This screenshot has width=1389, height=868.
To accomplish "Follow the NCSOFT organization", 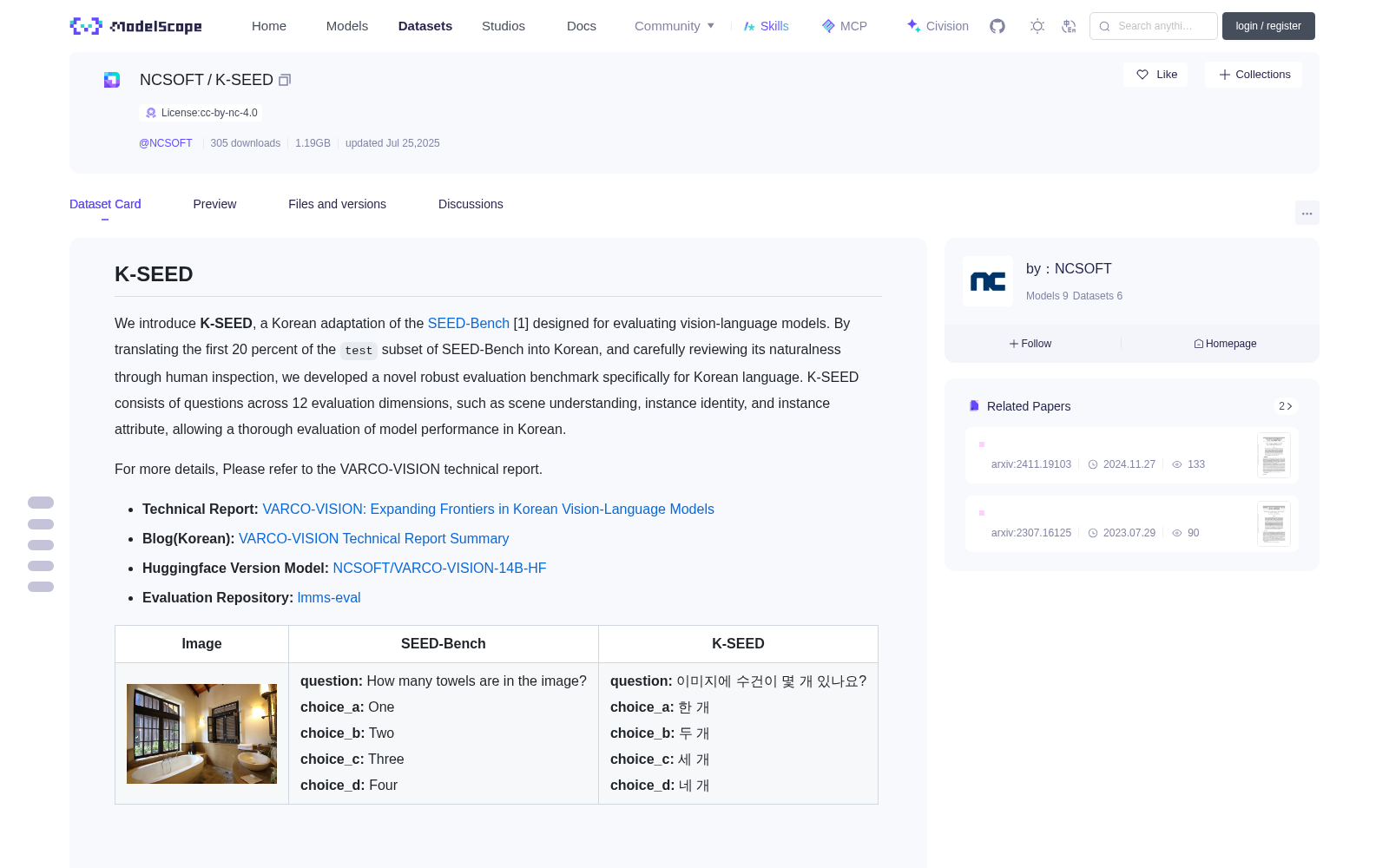I will tap(1030, 344).
